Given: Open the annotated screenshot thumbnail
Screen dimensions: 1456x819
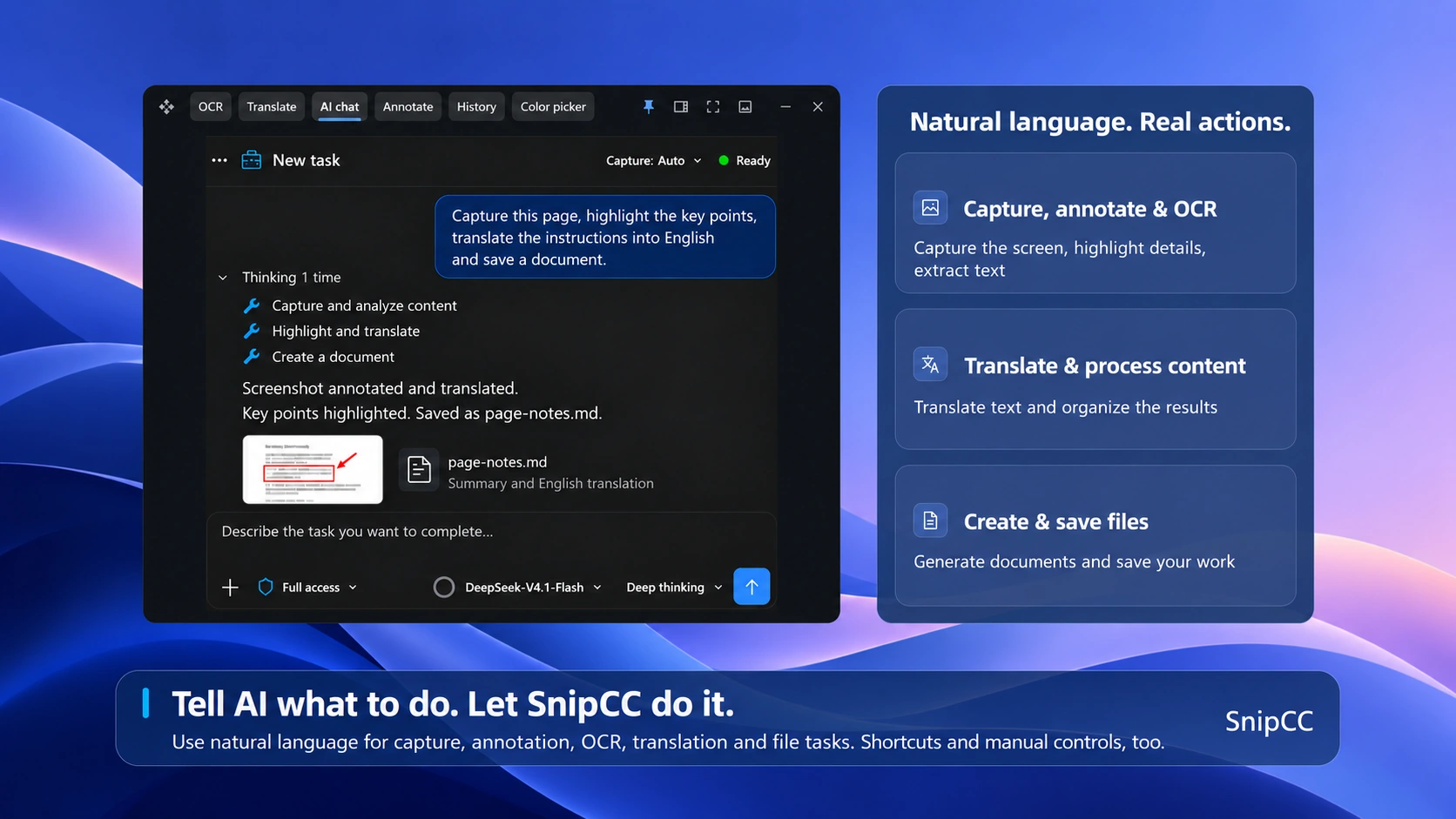Looking at the screenshot, I should [313, 469].
